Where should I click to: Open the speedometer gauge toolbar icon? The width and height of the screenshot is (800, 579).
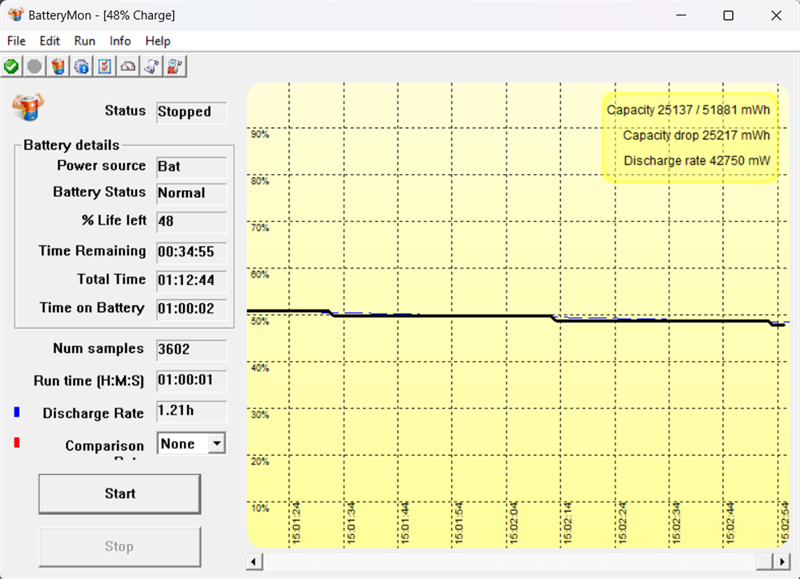pyautogui.click(x=128, y=66)
